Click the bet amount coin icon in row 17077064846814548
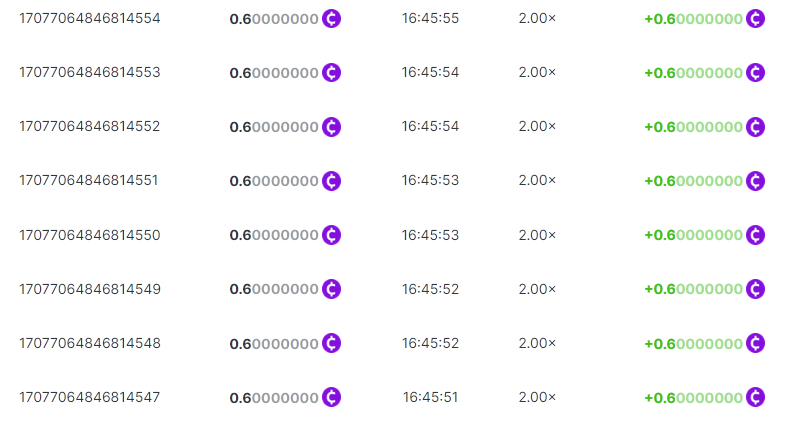This screenshot has height=424, width=787. pyautogui.click(x=332, y=343)
